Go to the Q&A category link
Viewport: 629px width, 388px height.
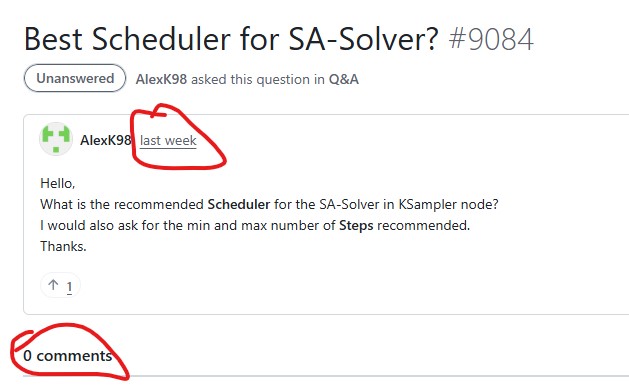344,79
